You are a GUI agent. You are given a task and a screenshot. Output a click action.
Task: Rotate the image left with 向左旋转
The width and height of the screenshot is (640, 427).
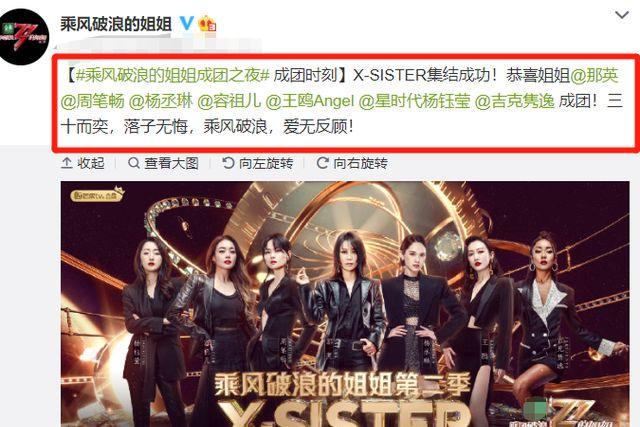tap(258, 163)
